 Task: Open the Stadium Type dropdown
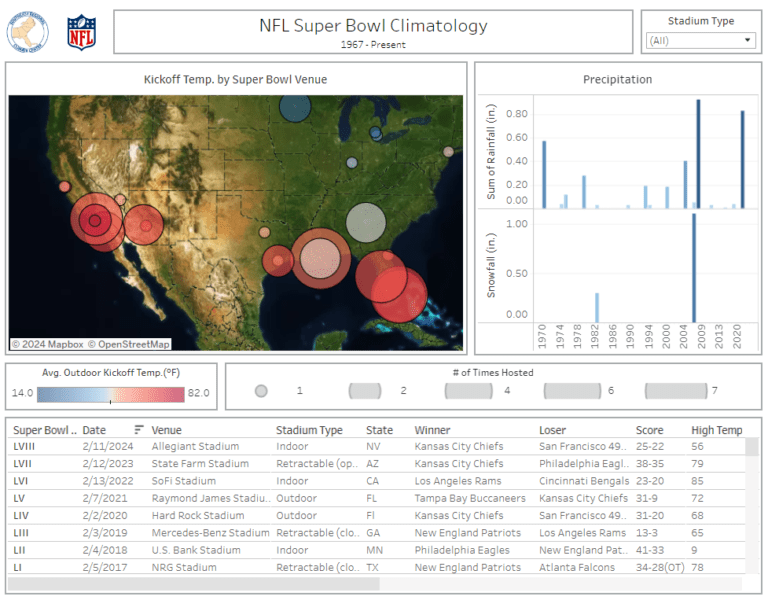700,40
